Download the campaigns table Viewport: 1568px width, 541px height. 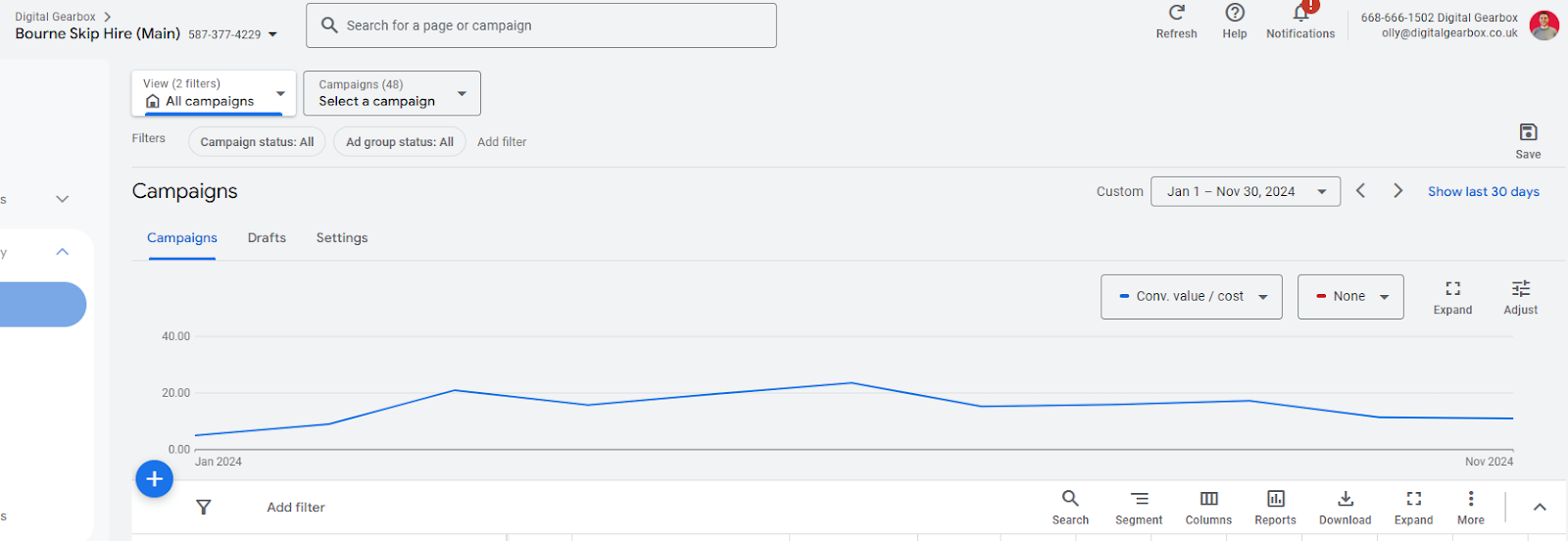tap(1345, 500)
